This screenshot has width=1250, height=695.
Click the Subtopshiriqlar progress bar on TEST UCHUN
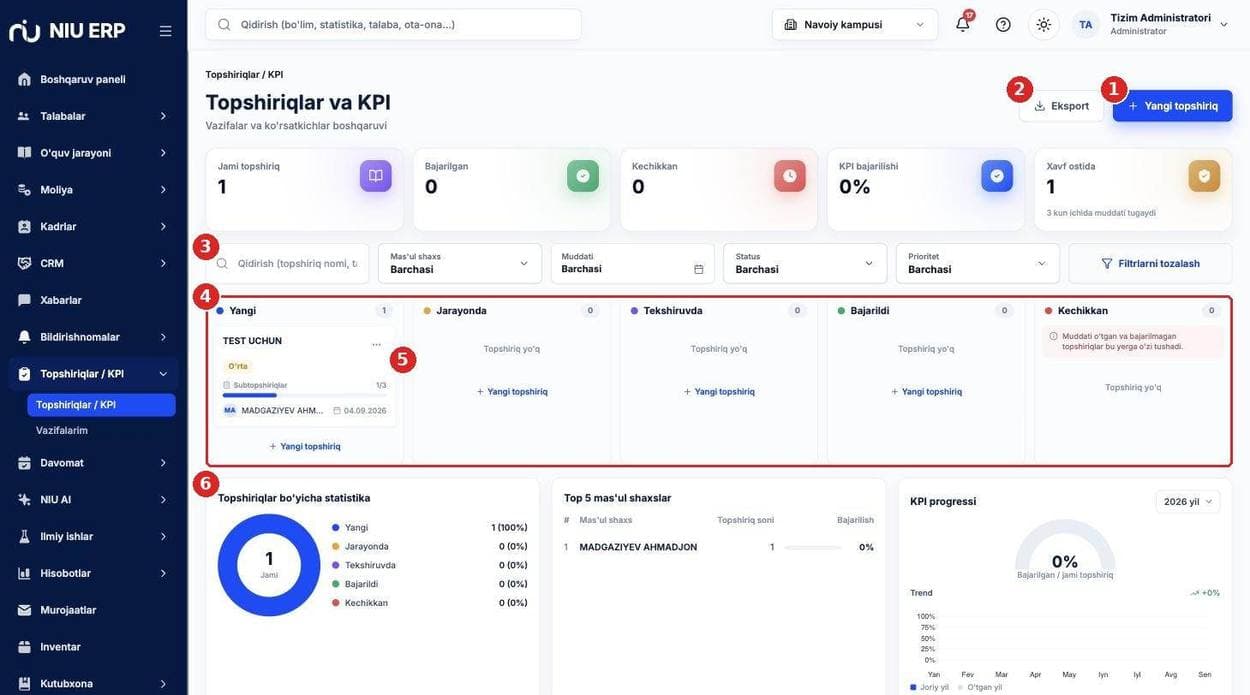coord(304,395)
